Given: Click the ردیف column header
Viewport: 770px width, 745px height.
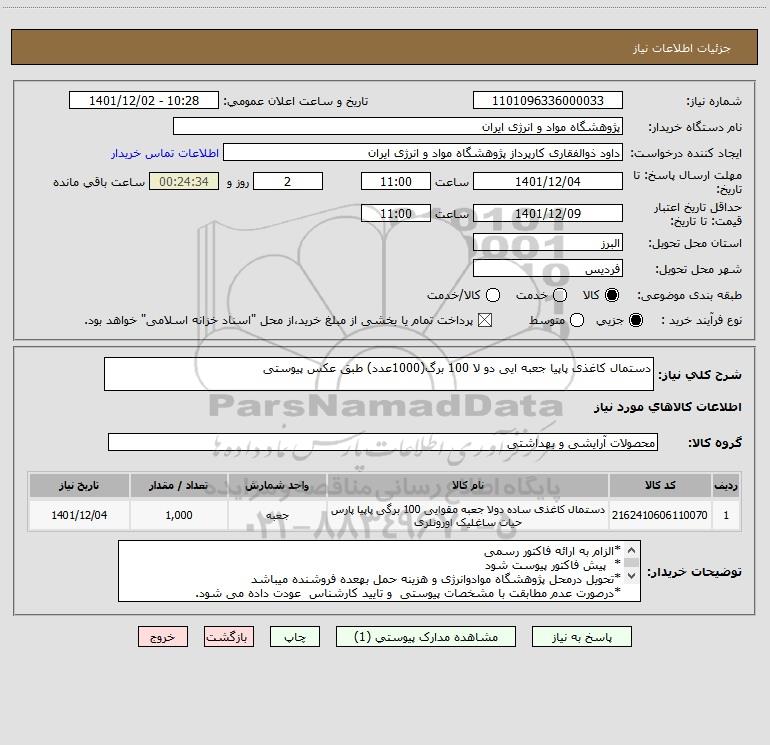Looking at the screenshot, I should click(x=726, y=485).
